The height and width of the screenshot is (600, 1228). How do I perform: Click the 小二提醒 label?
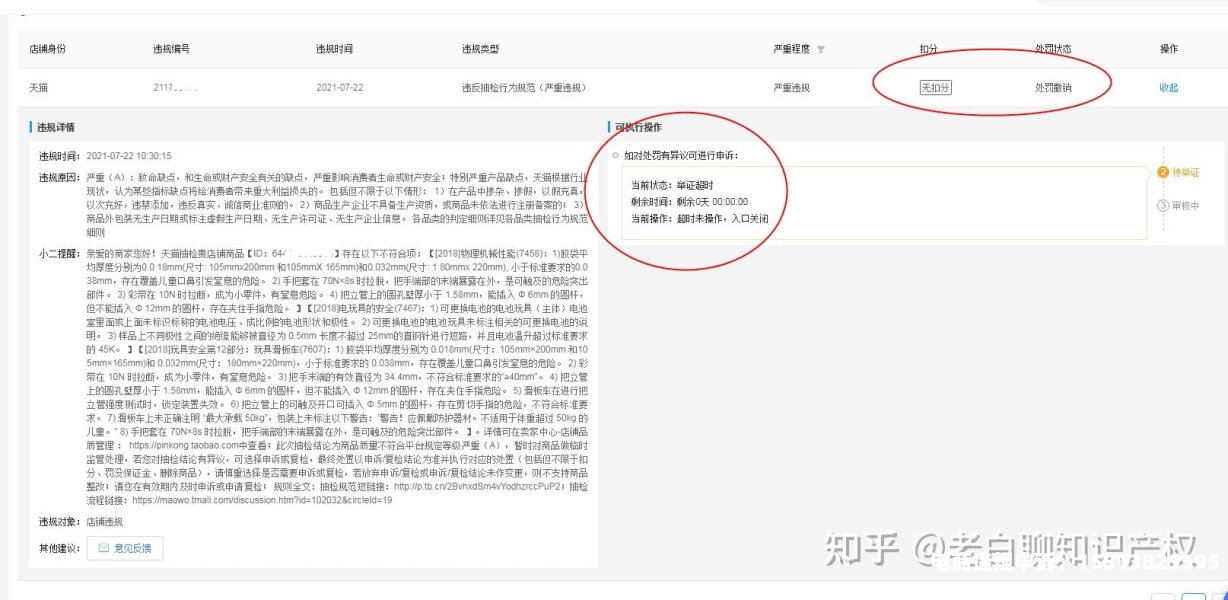click(60, 254)
